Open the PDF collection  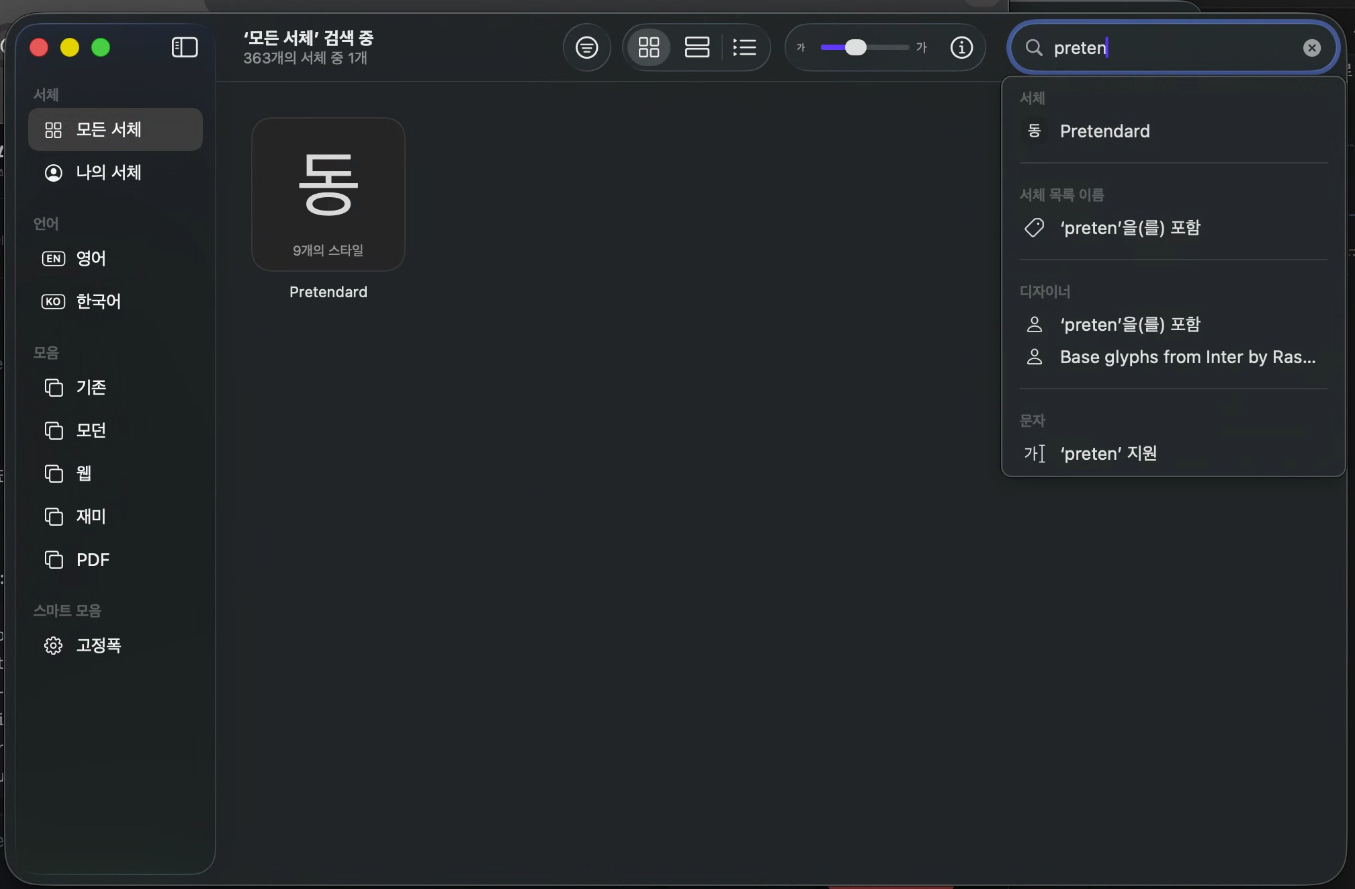(90, 559)
